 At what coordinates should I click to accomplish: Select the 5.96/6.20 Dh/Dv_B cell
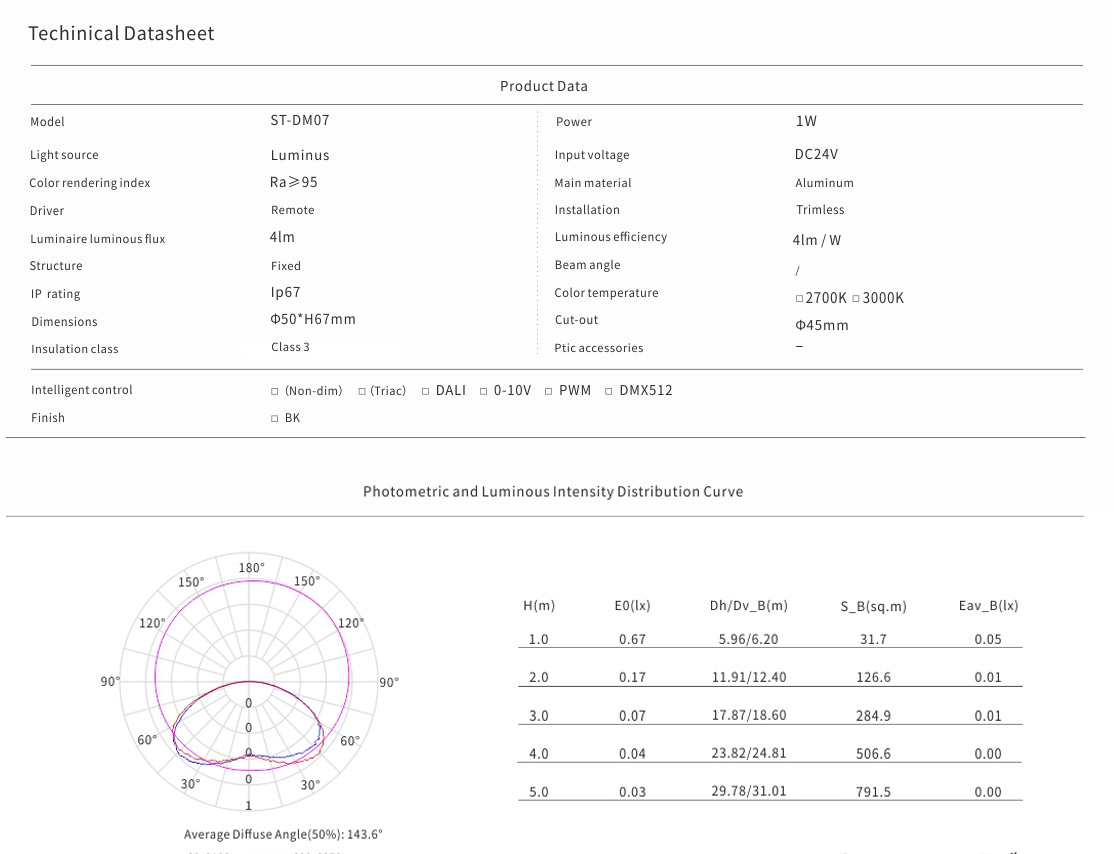(749, 640)
